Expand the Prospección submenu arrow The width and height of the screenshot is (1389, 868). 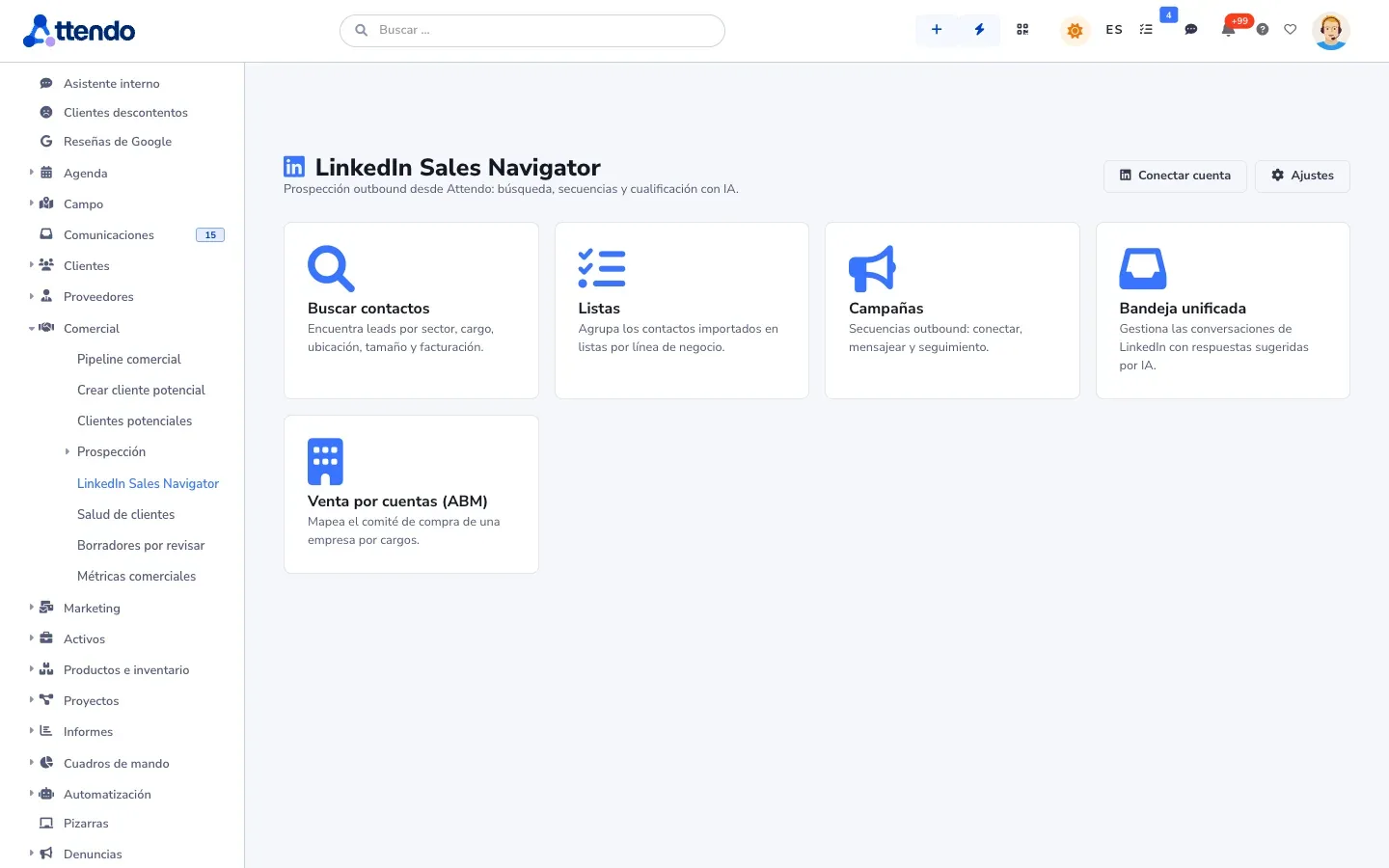point(68,451)
